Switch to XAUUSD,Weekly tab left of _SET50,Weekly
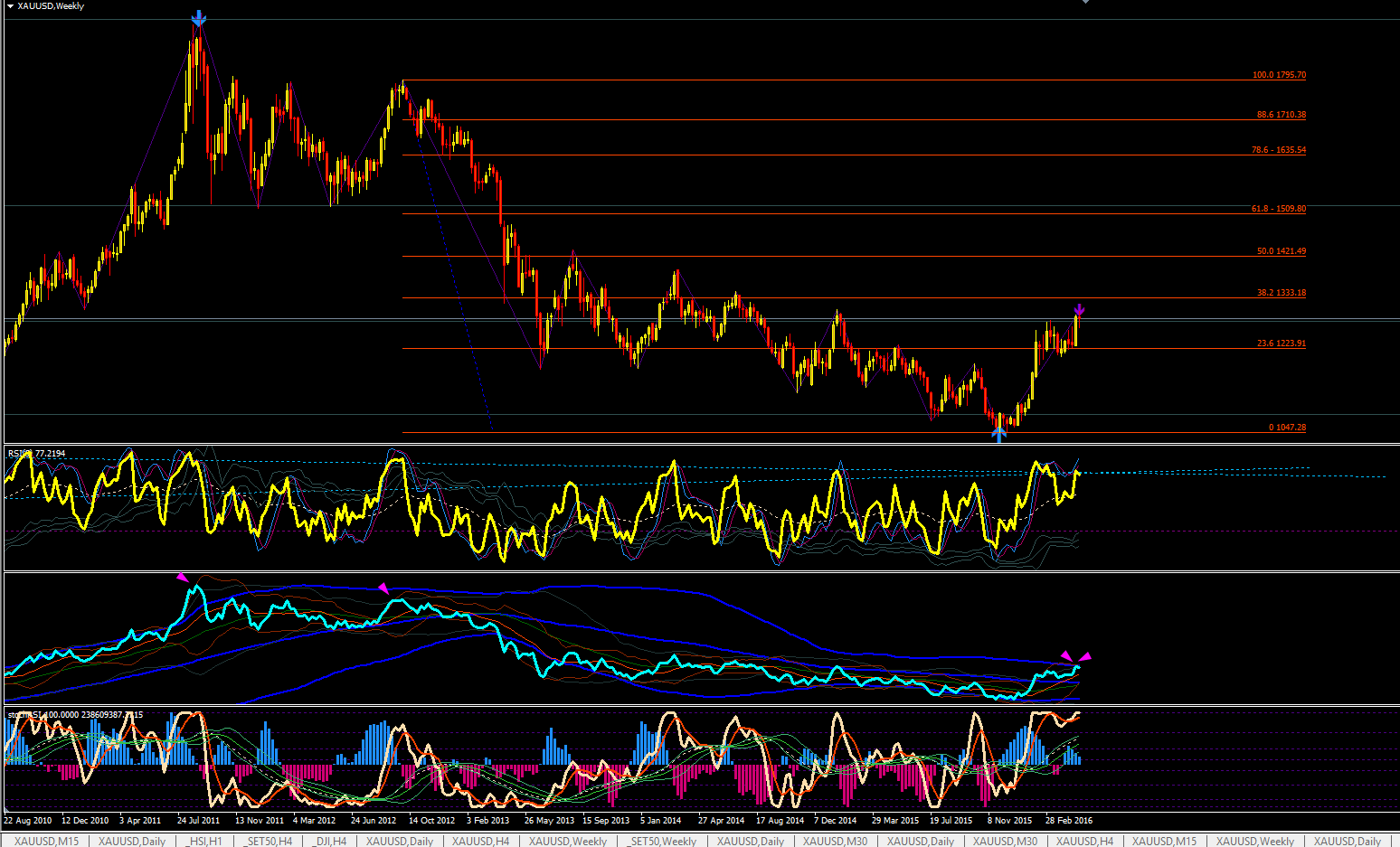Screen dimensions: 1400x847 568,841
